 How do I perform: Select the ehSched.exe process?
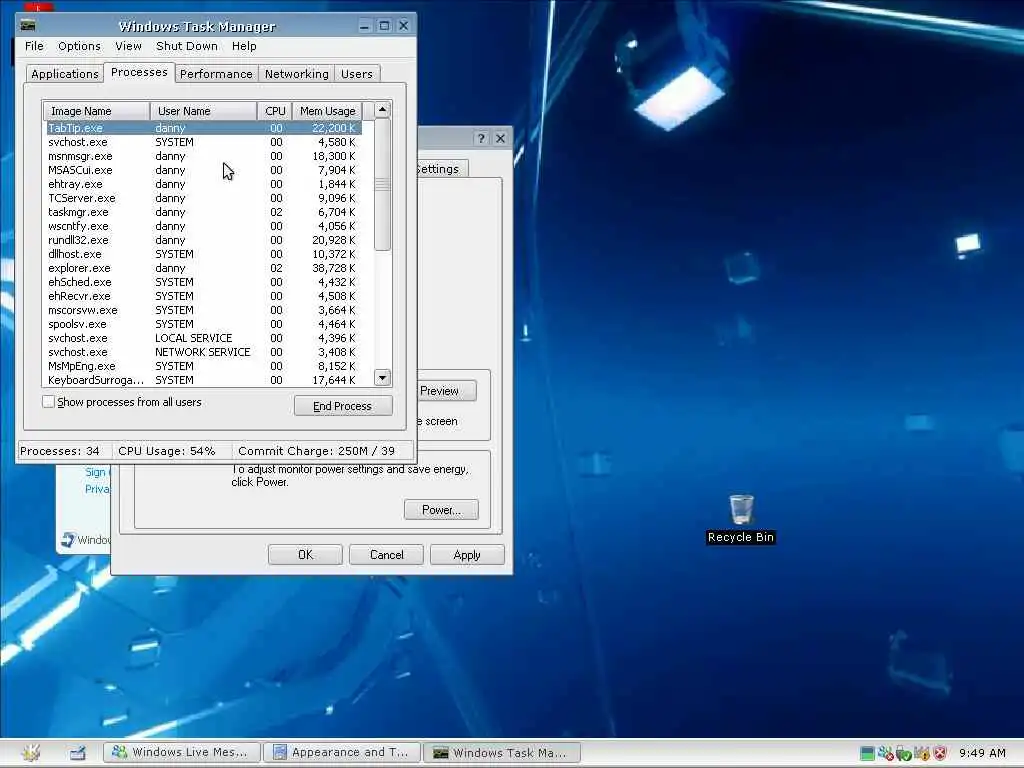tap(203, 282)
